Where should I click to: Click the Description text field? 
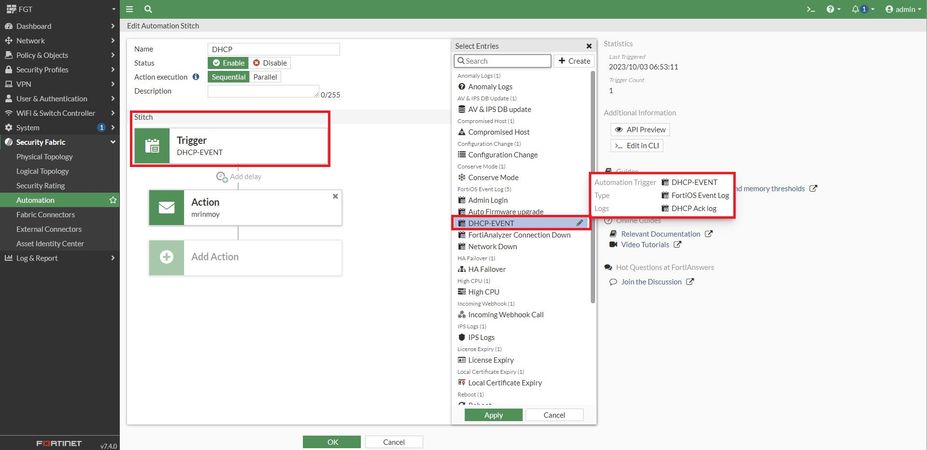tap(263, 91)
